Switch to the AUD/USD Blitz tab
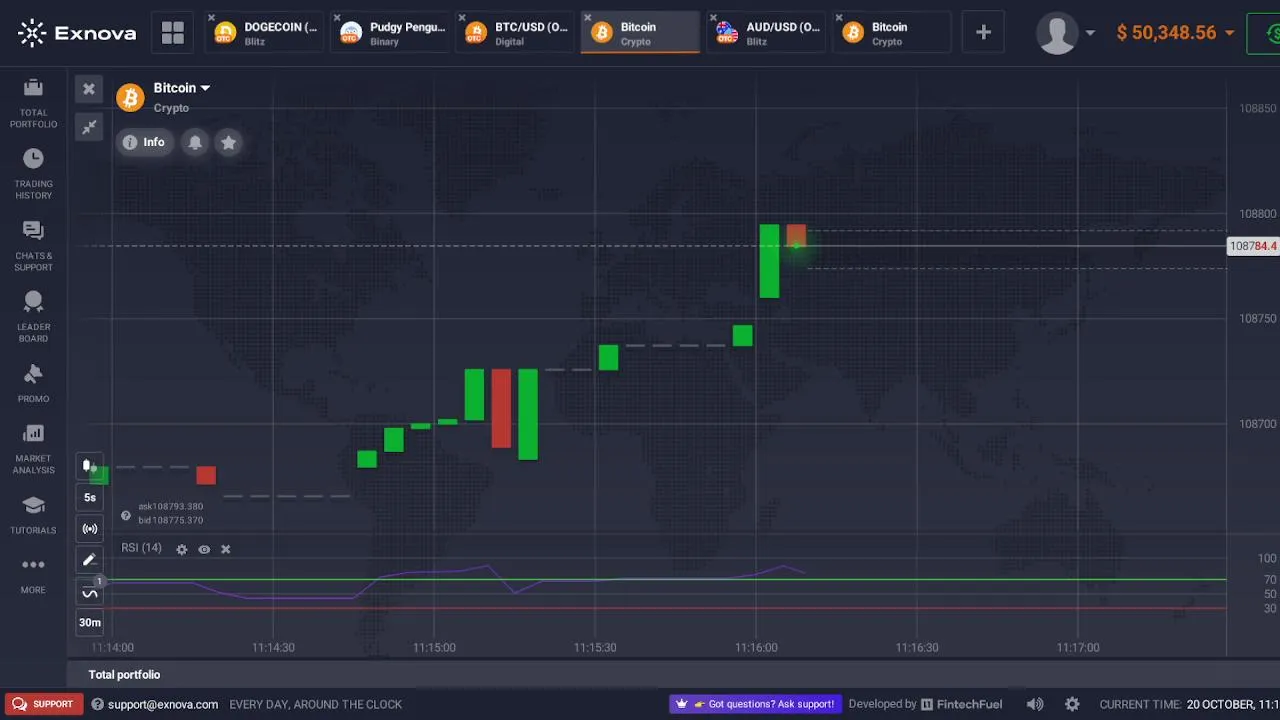The width and height of the screenshot is (1280, 720). [766, 33]
